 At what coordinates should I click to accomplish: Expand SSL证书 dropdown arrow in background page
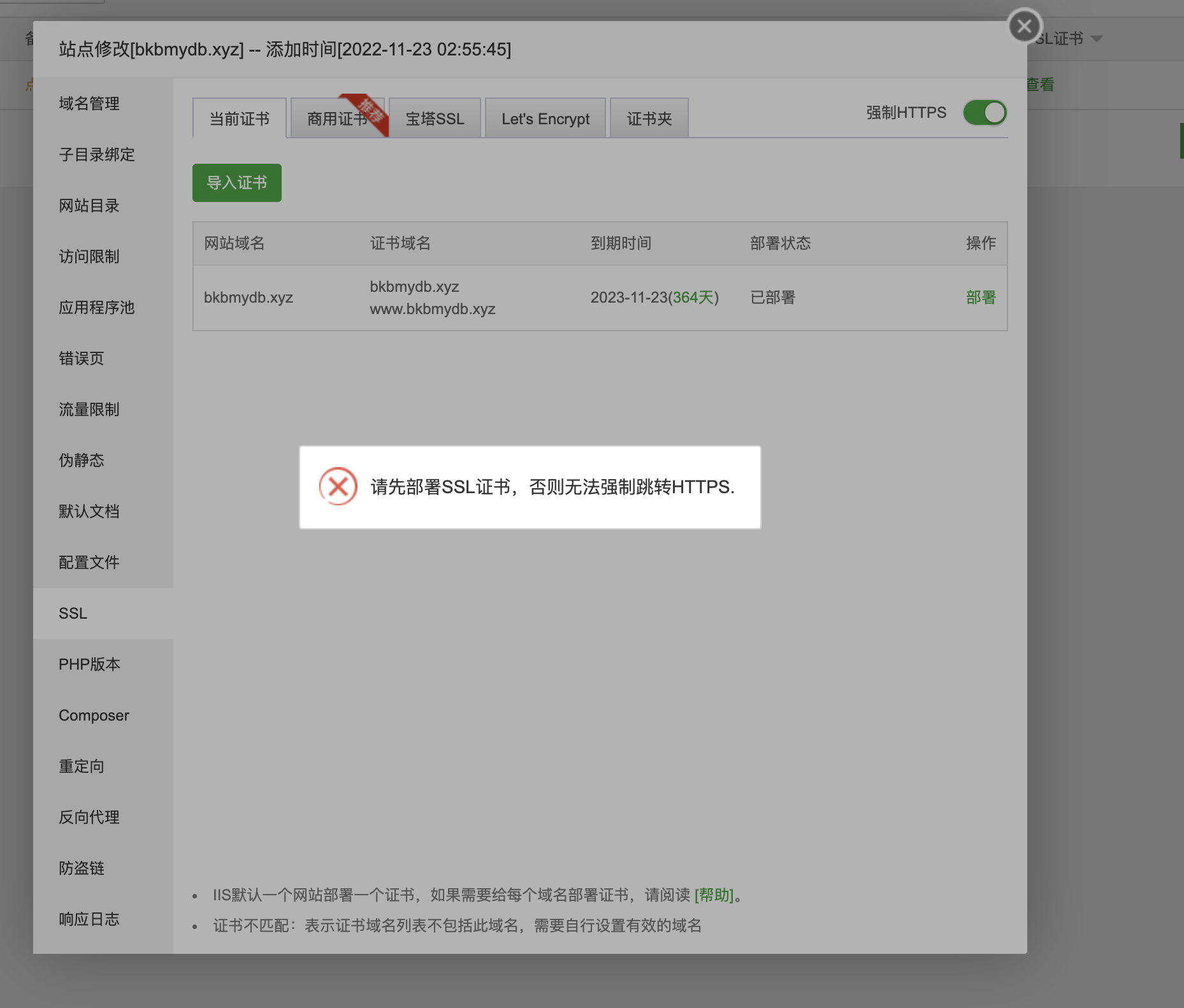1097,39
